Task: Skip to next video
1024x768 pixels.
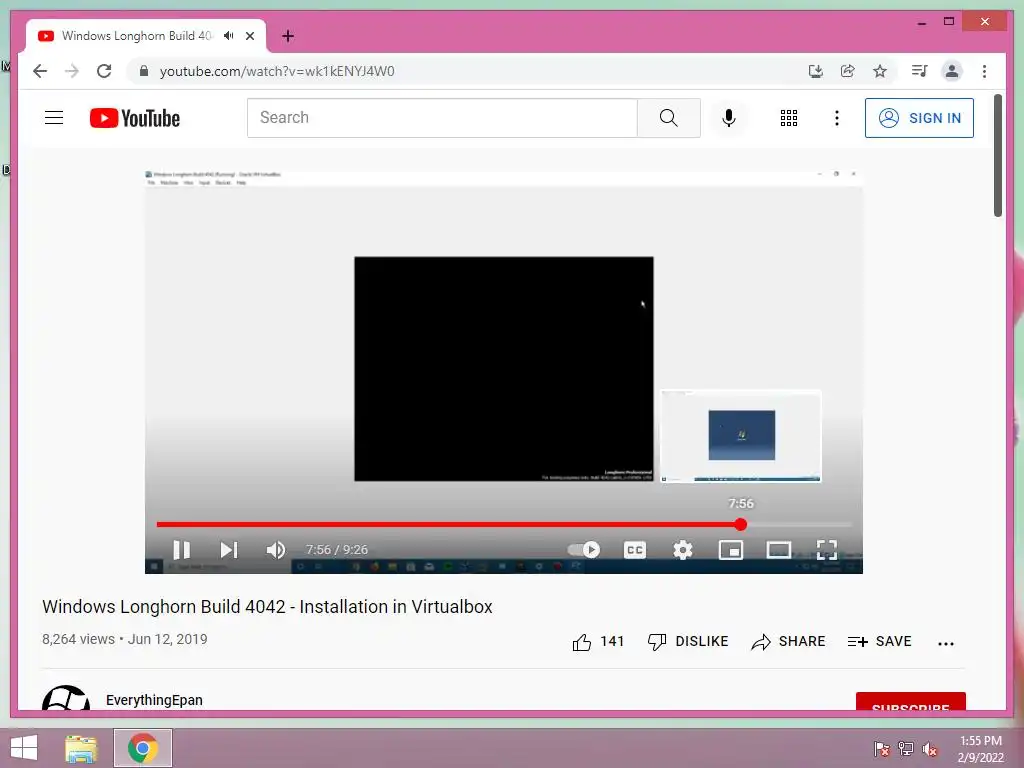Action: 229,550
